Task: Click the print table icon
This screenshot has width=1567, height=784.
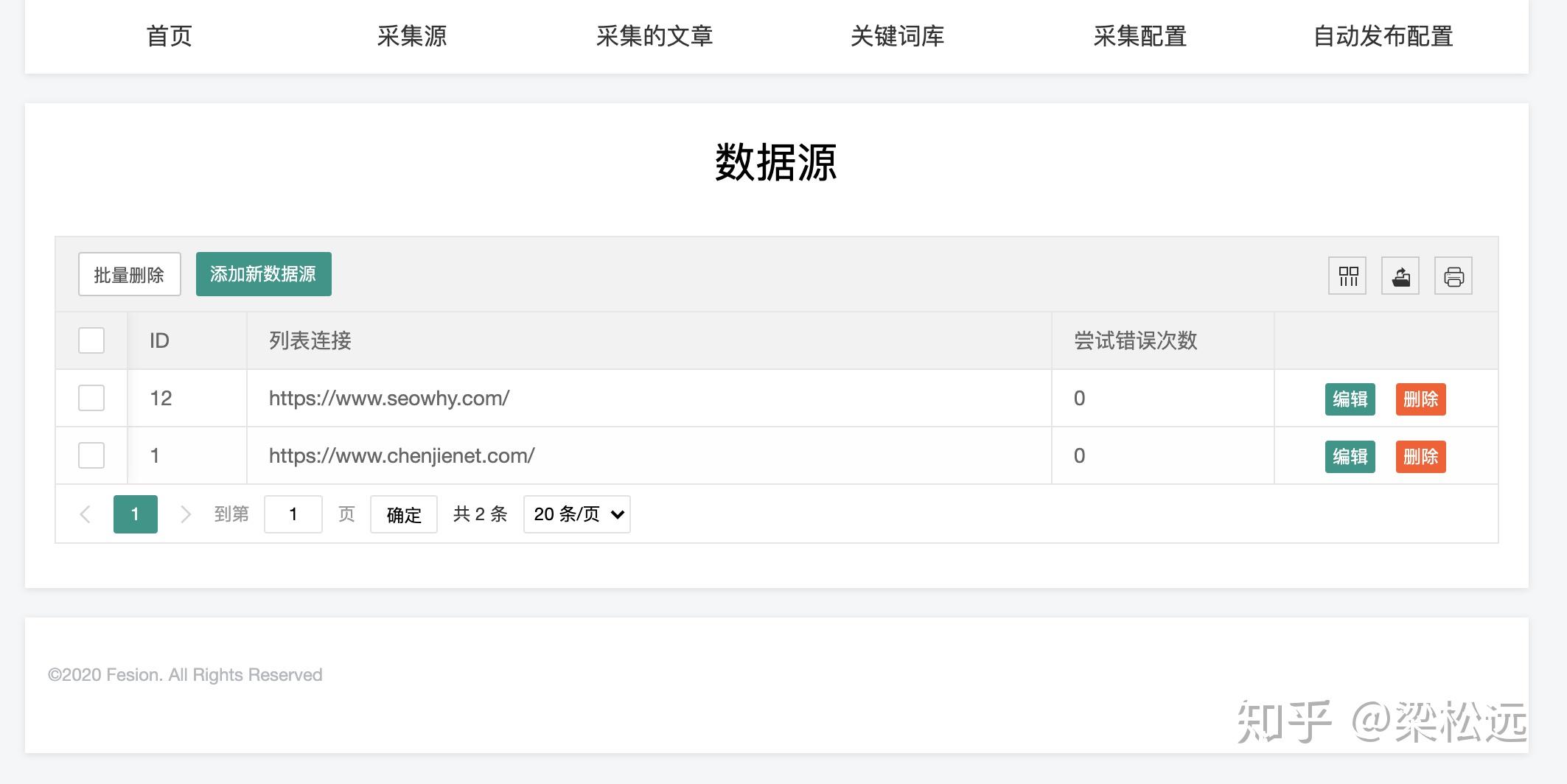Action: (1453, 276)
